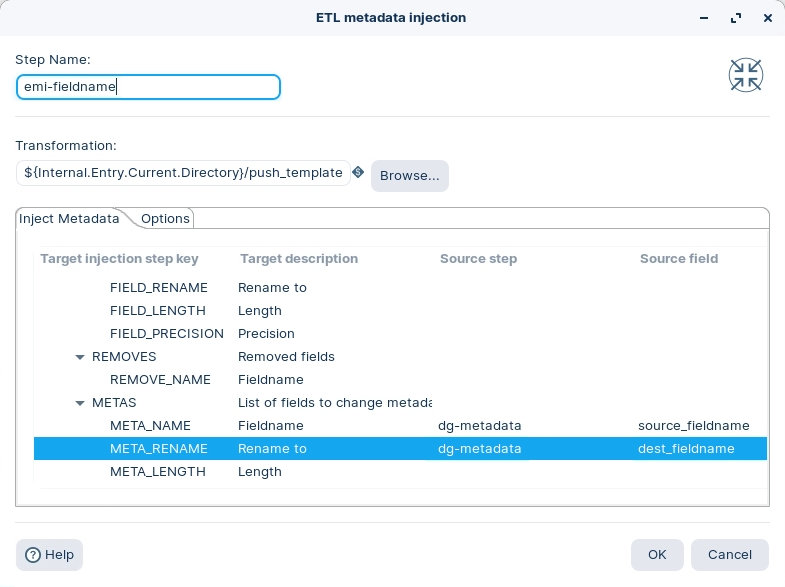
Task: Switch to the Options tab
Action: tap(165, 218)
